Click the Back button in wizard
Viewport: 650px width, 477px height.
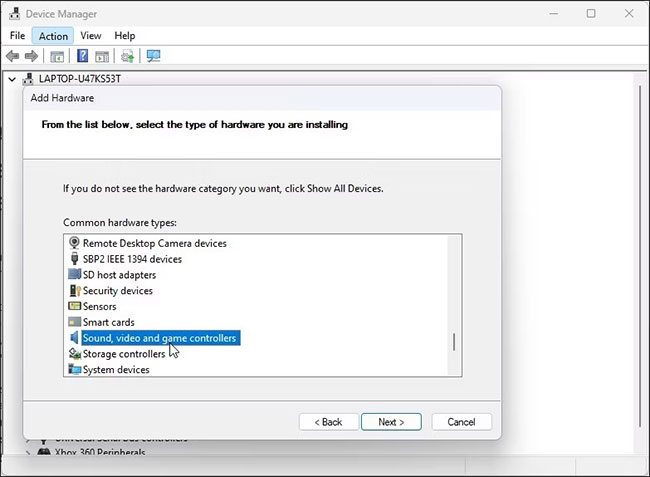(x=328, y=422)
